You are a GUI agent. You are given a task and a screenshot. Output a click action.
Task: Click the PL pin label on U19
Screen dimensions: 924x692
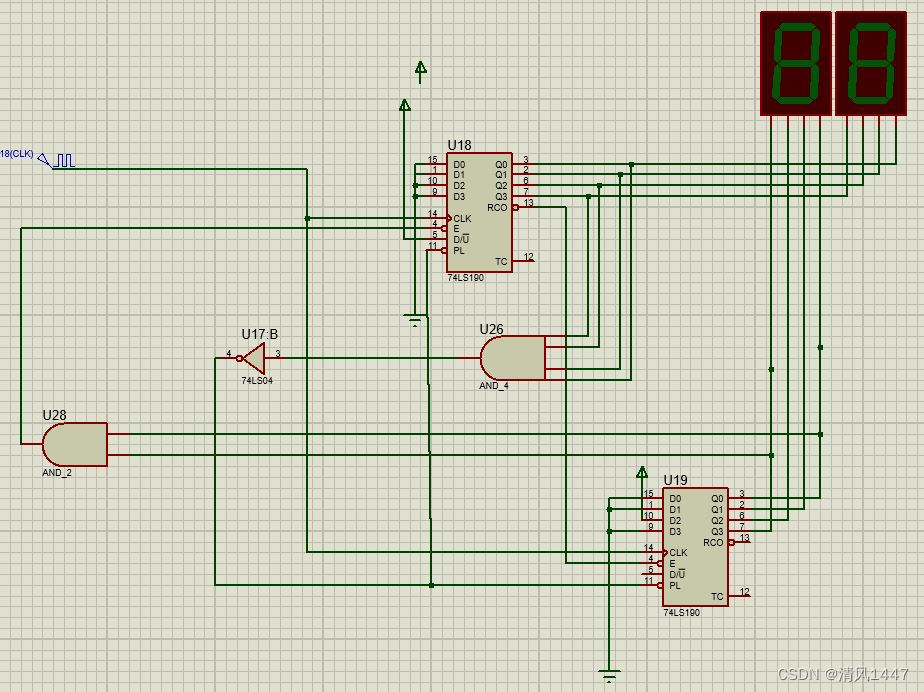coord(675,585)
